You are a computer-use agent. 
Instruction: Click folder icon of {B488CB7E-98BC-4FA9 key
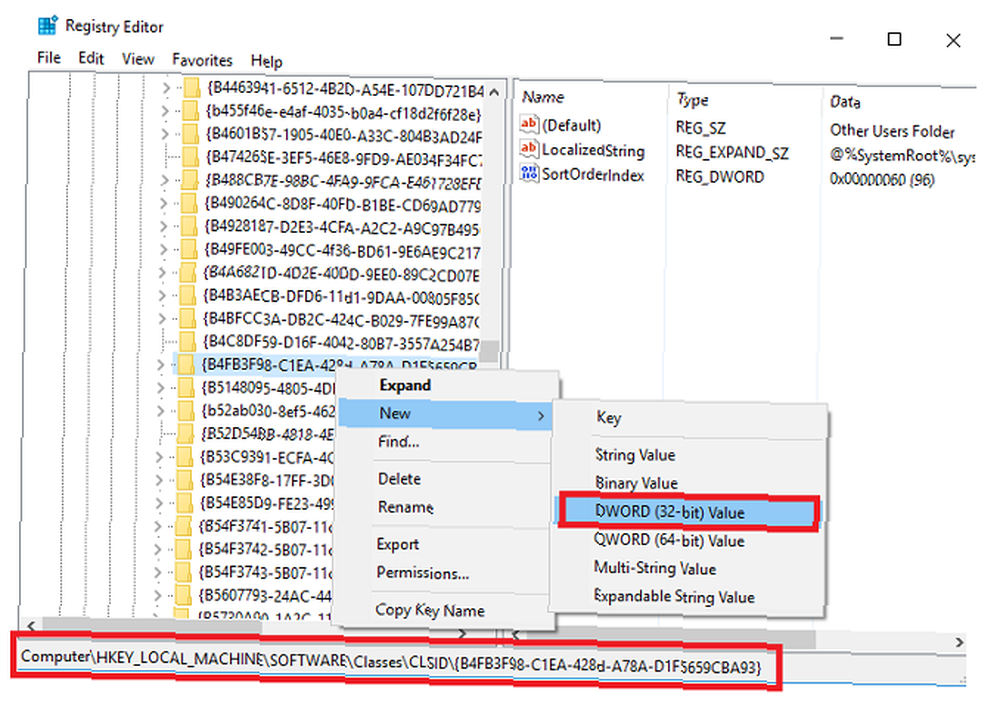coord(191,181)
